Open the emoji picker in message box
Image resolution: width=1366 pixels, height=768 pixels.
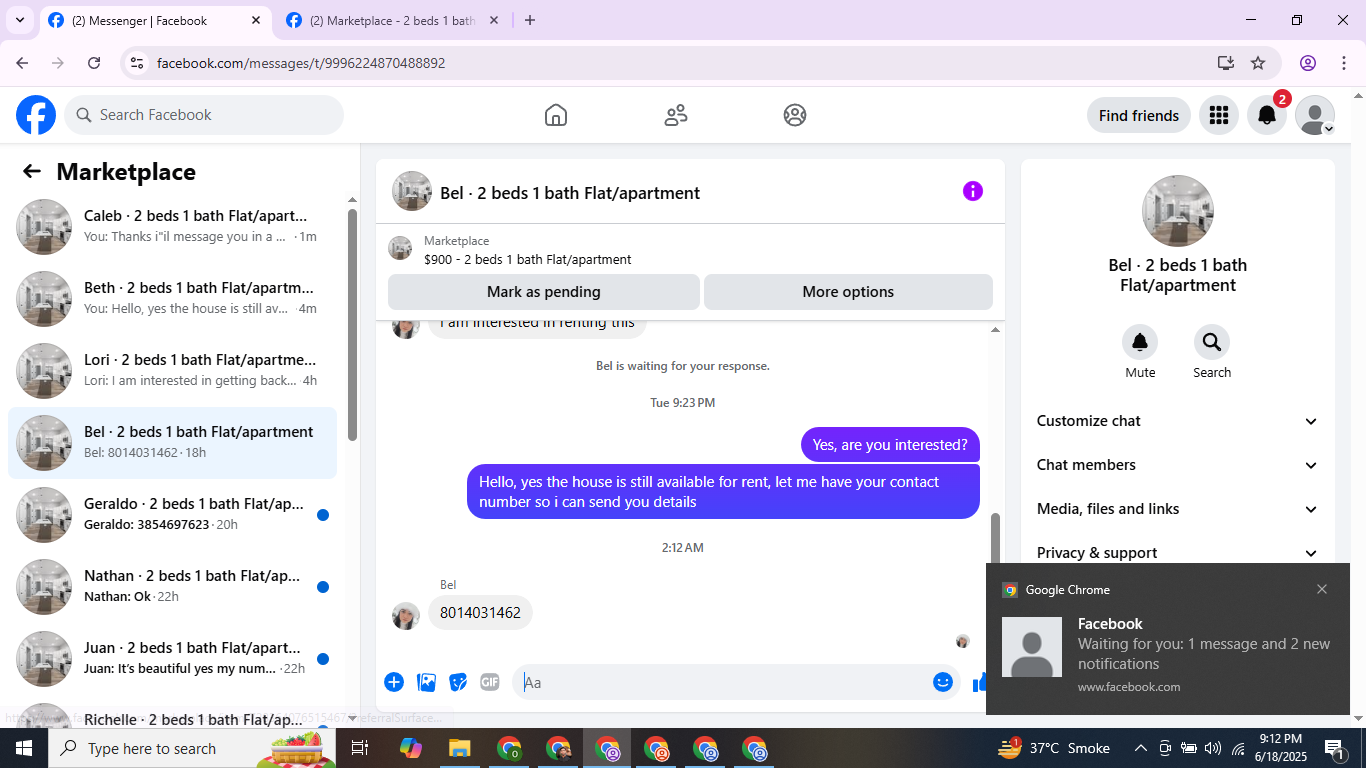[943, 682]
